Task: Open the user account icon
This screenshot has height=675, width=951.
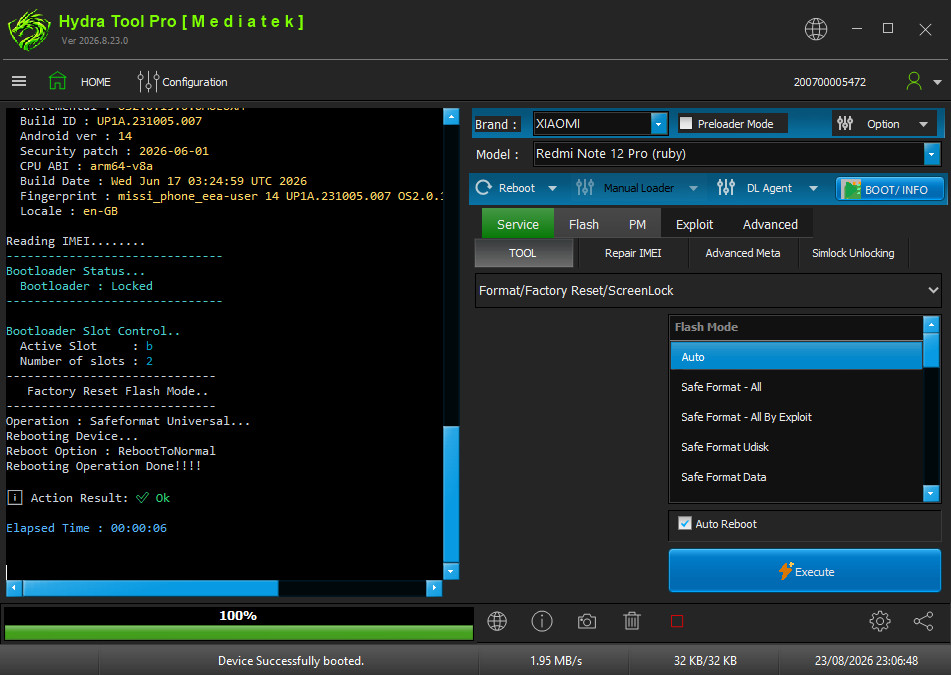Action: tap(913, 81)
